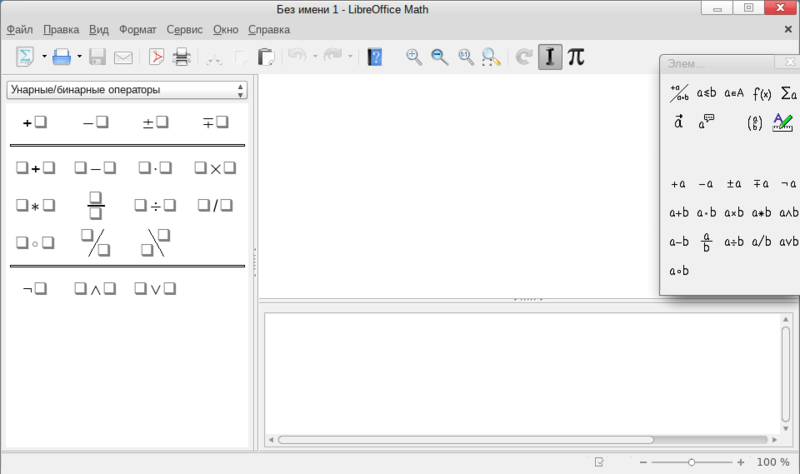Screen dimensions: 800x474
Task: Click the Zoom In magnifier icon
Action: [x=414, y=57]
